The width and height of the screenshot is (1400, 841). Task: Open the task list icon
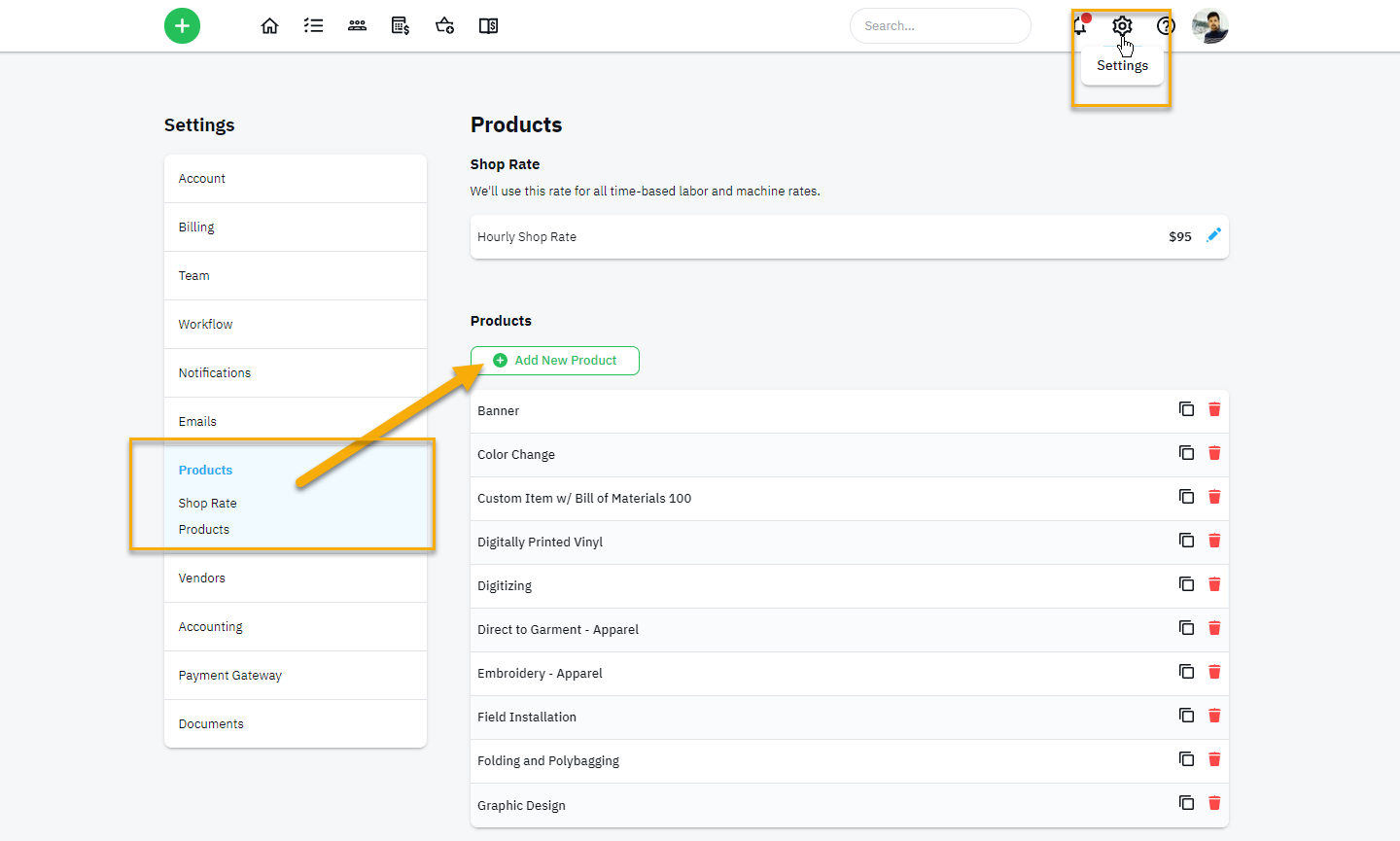313,26
